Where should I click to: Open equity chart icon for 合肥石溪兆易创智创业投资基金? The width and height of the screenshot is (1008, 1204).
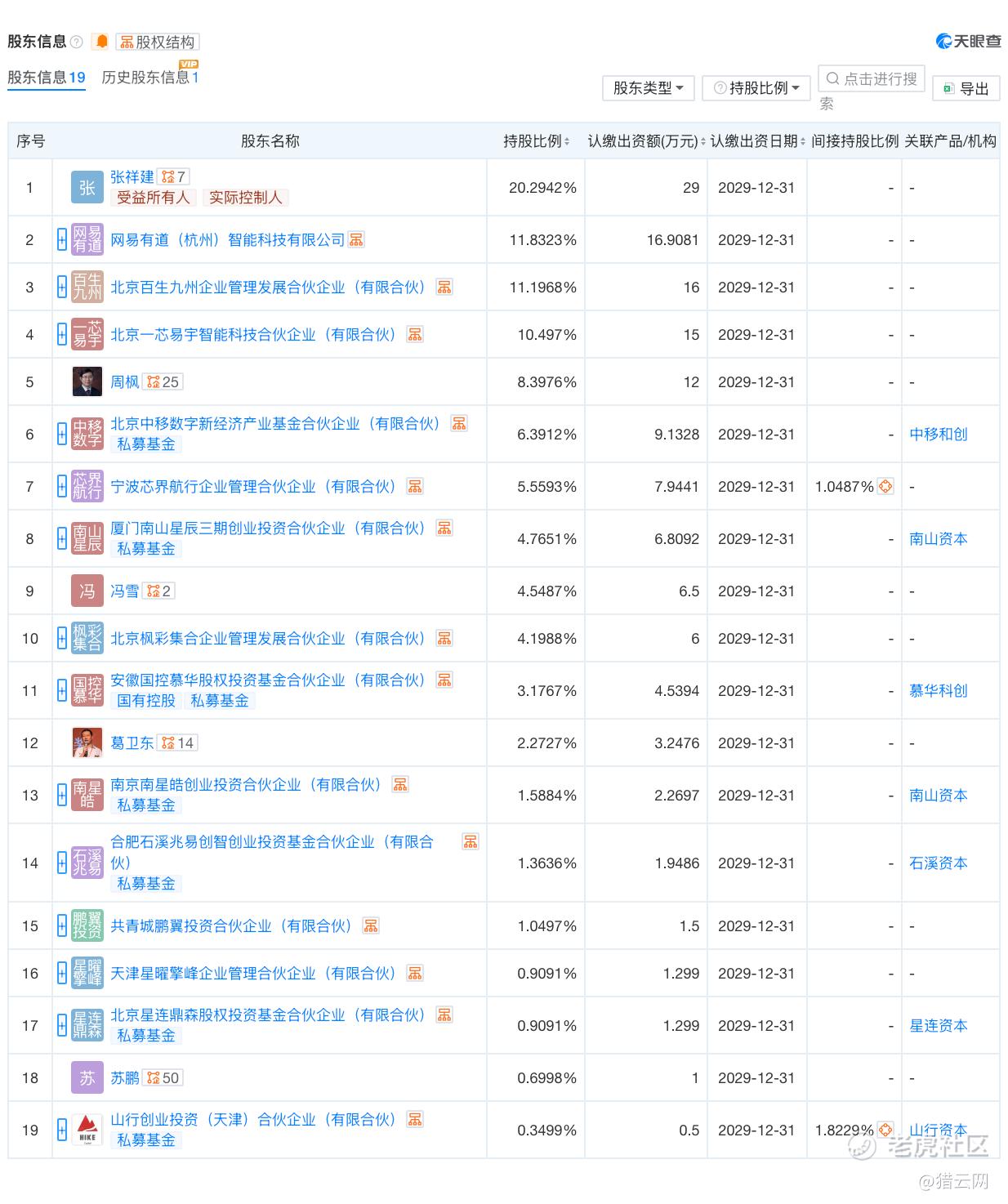click(x=471, y=842)
